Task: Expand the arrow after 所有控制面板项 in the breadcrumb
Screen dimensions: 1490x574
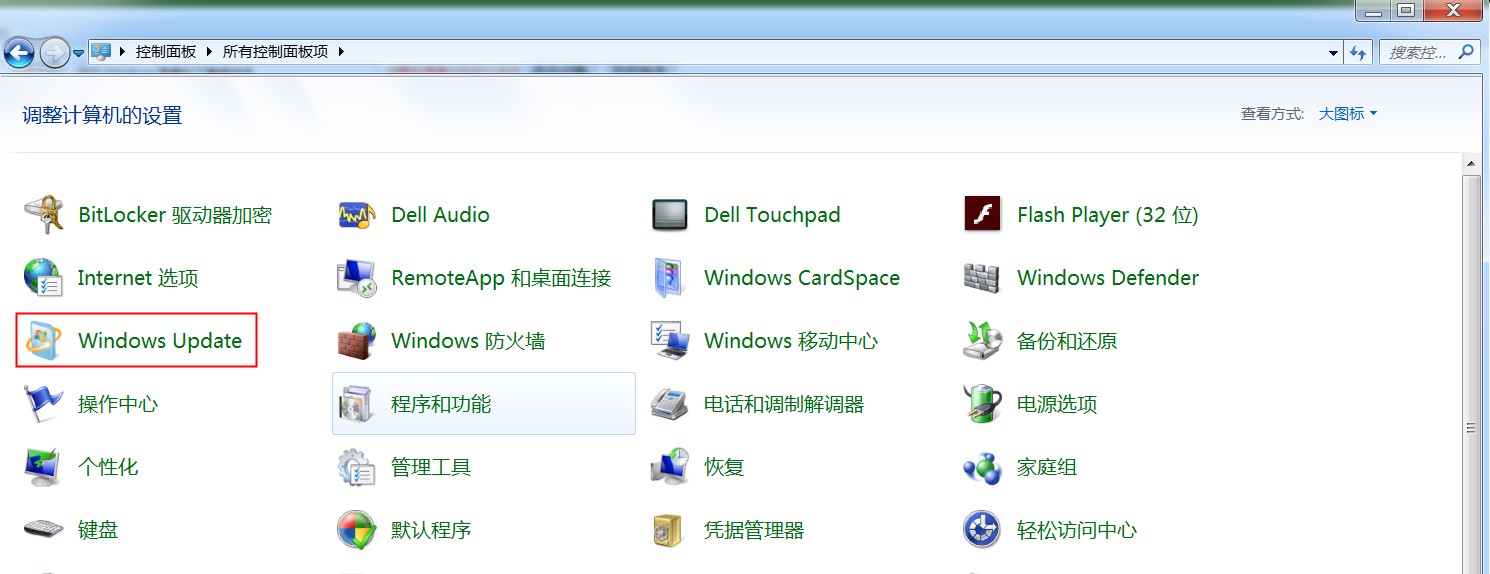Action: pyautogui.click(x=341, y=51)
